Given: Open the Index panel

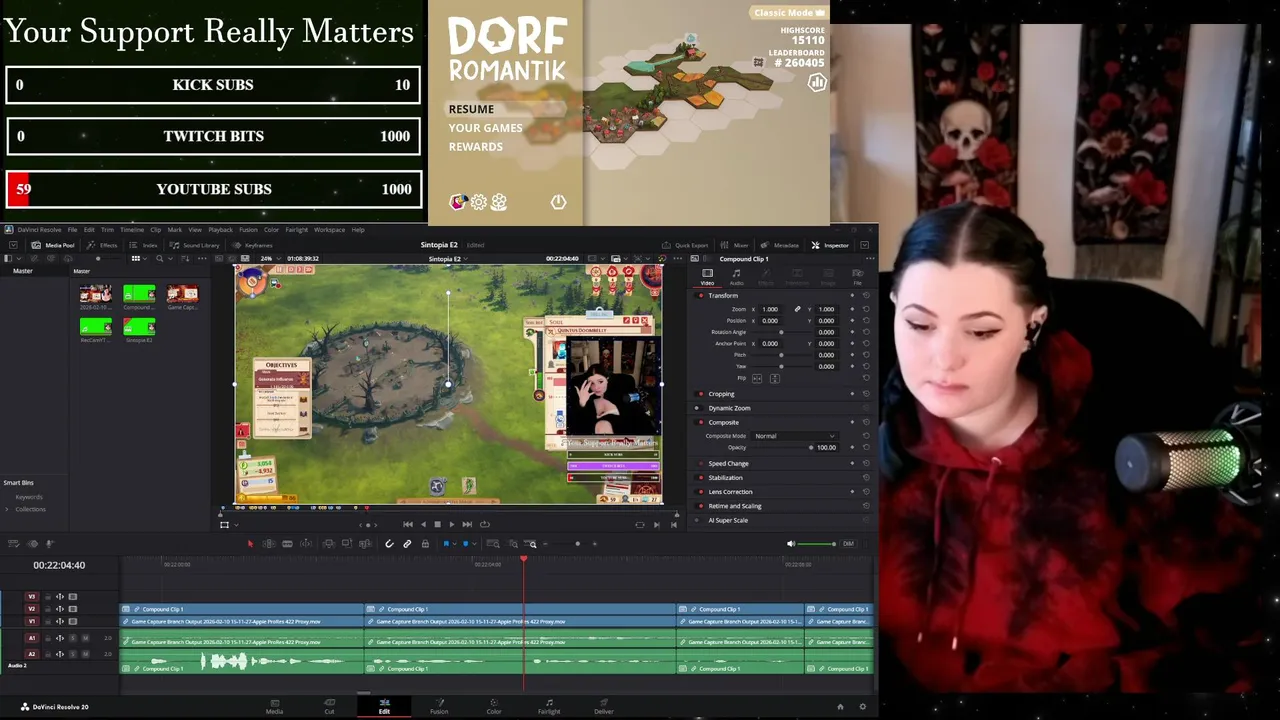Looking at the screenshot, I should (143, 245).
